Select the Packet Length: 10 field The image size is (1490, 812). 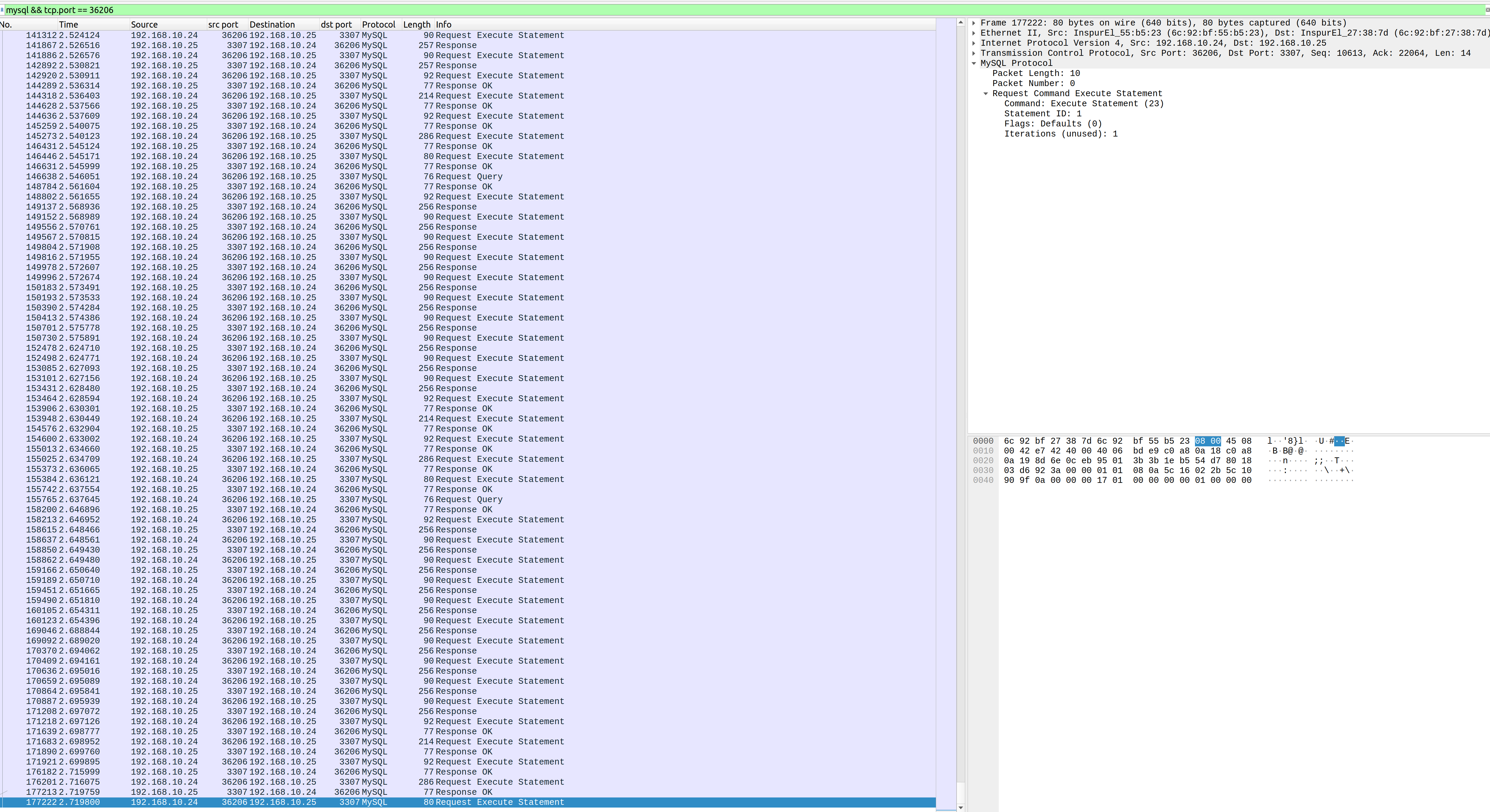coord(1035,73)
